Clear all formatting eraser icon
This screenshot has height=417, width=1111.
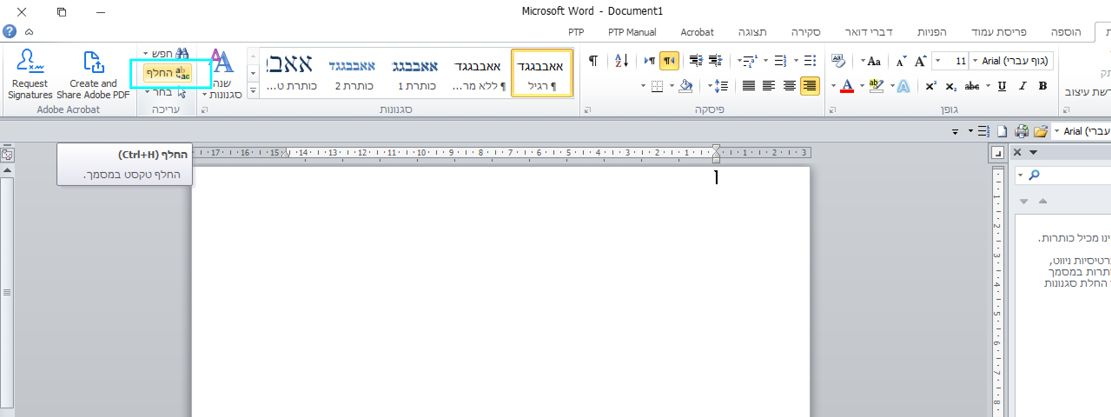[x=838, y=61]
